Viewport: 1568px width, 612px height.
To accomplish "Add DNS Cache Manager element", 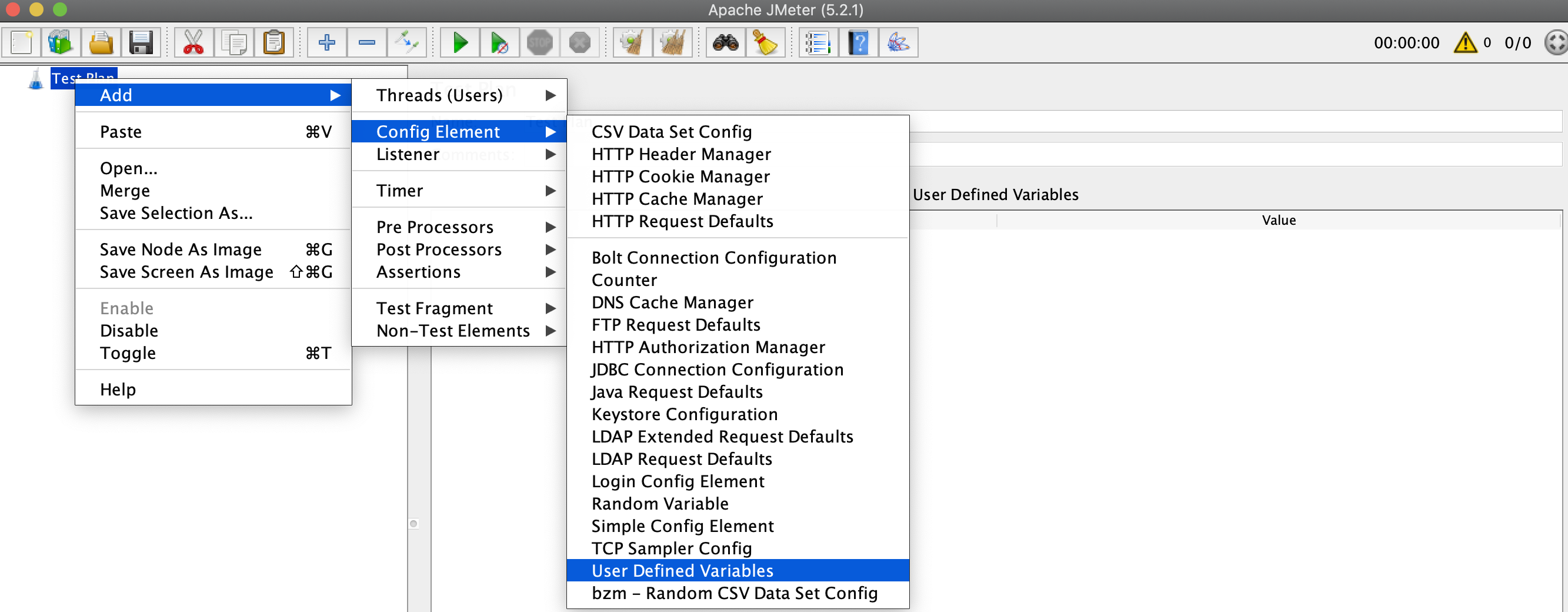I will coord(738,302).
